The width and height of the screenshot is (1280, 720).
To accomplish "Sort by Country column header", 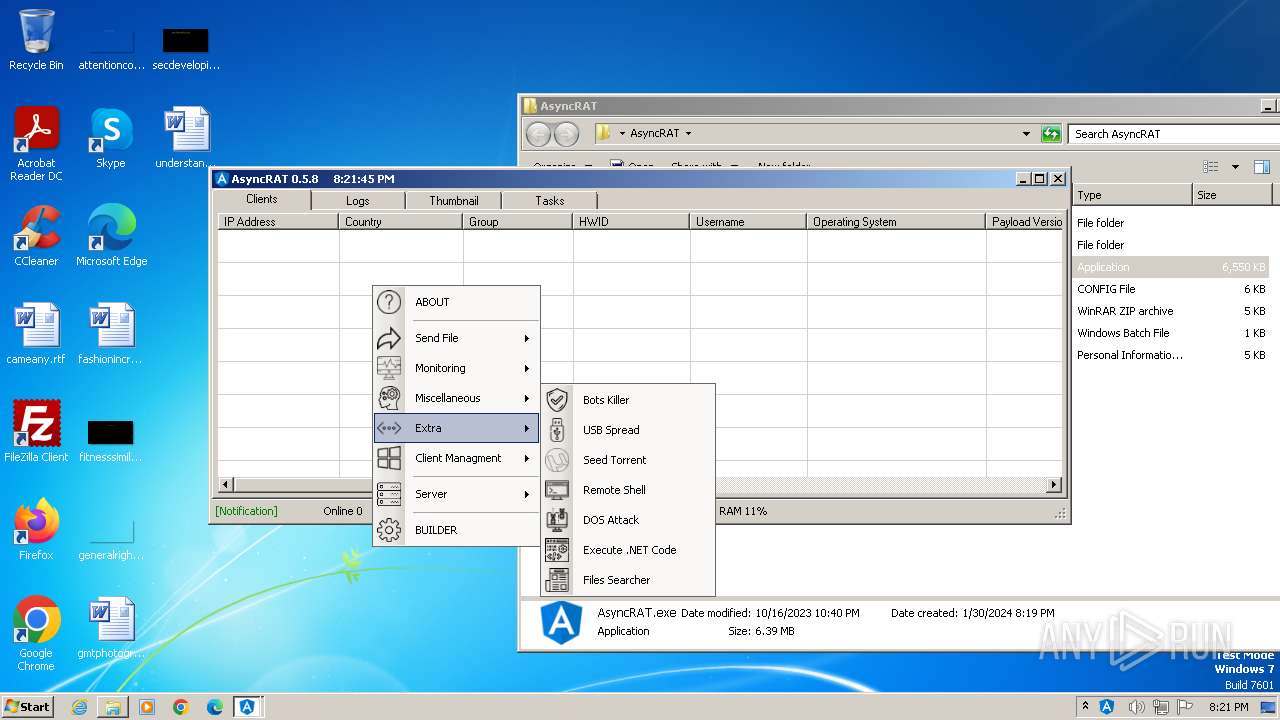I will (x=401, y=222).
